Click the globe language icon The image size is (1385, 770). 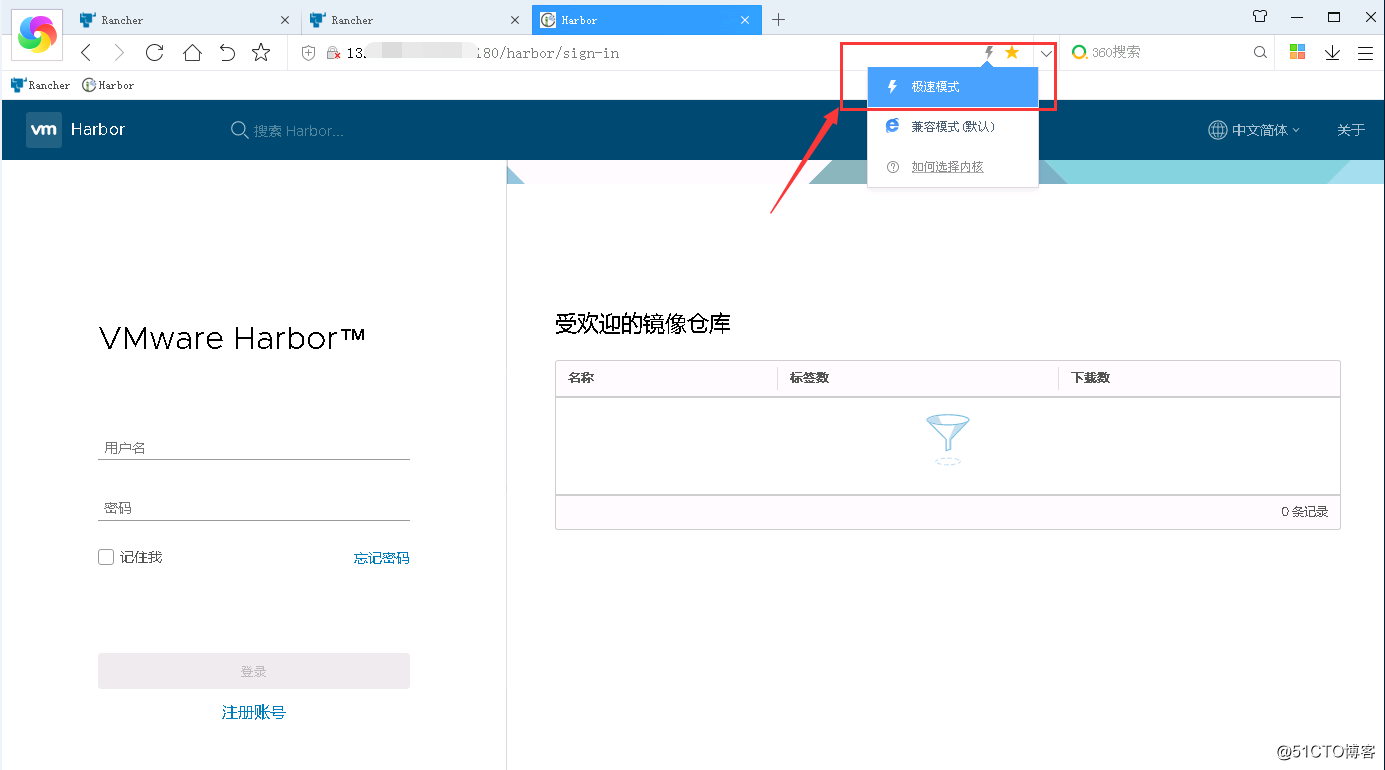pyautogui.click(x=1217, y=130)
